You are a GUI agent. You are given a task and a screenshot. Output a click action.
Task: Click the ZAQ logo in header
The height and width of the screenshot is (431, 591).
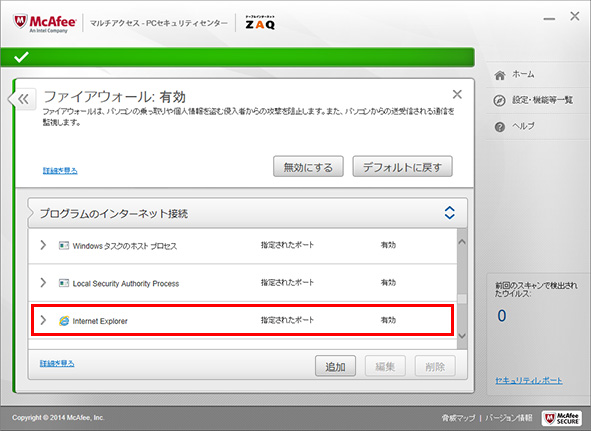pos(260,23)
